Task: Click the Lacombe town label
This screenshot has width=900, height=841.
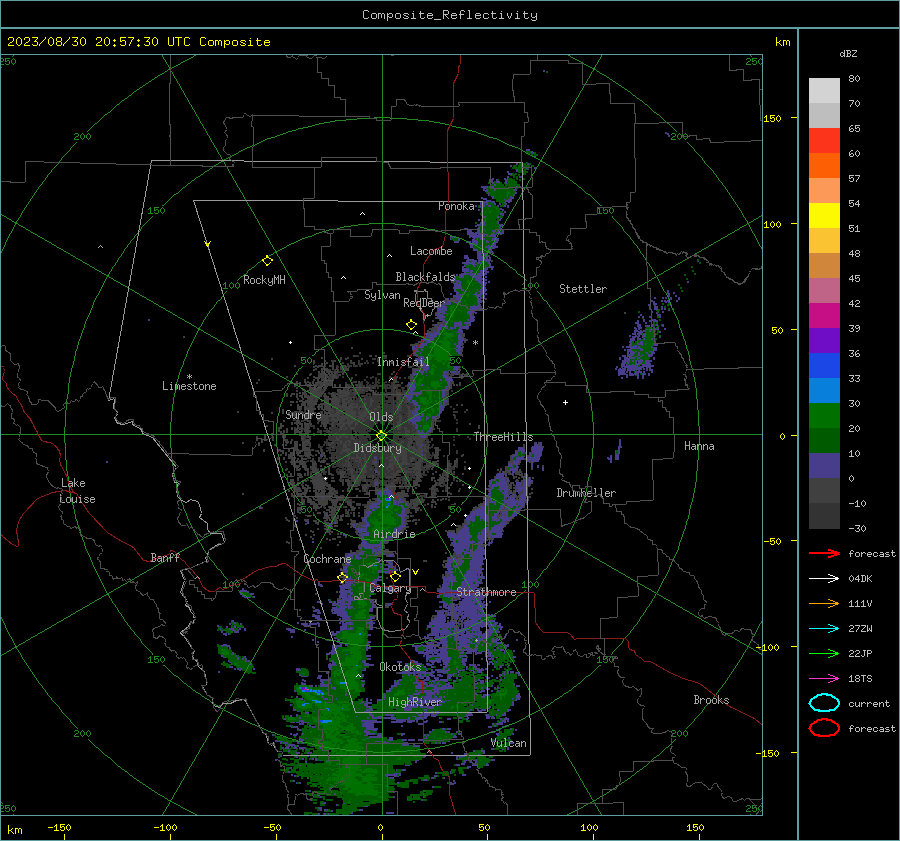Action: [431, 251]
